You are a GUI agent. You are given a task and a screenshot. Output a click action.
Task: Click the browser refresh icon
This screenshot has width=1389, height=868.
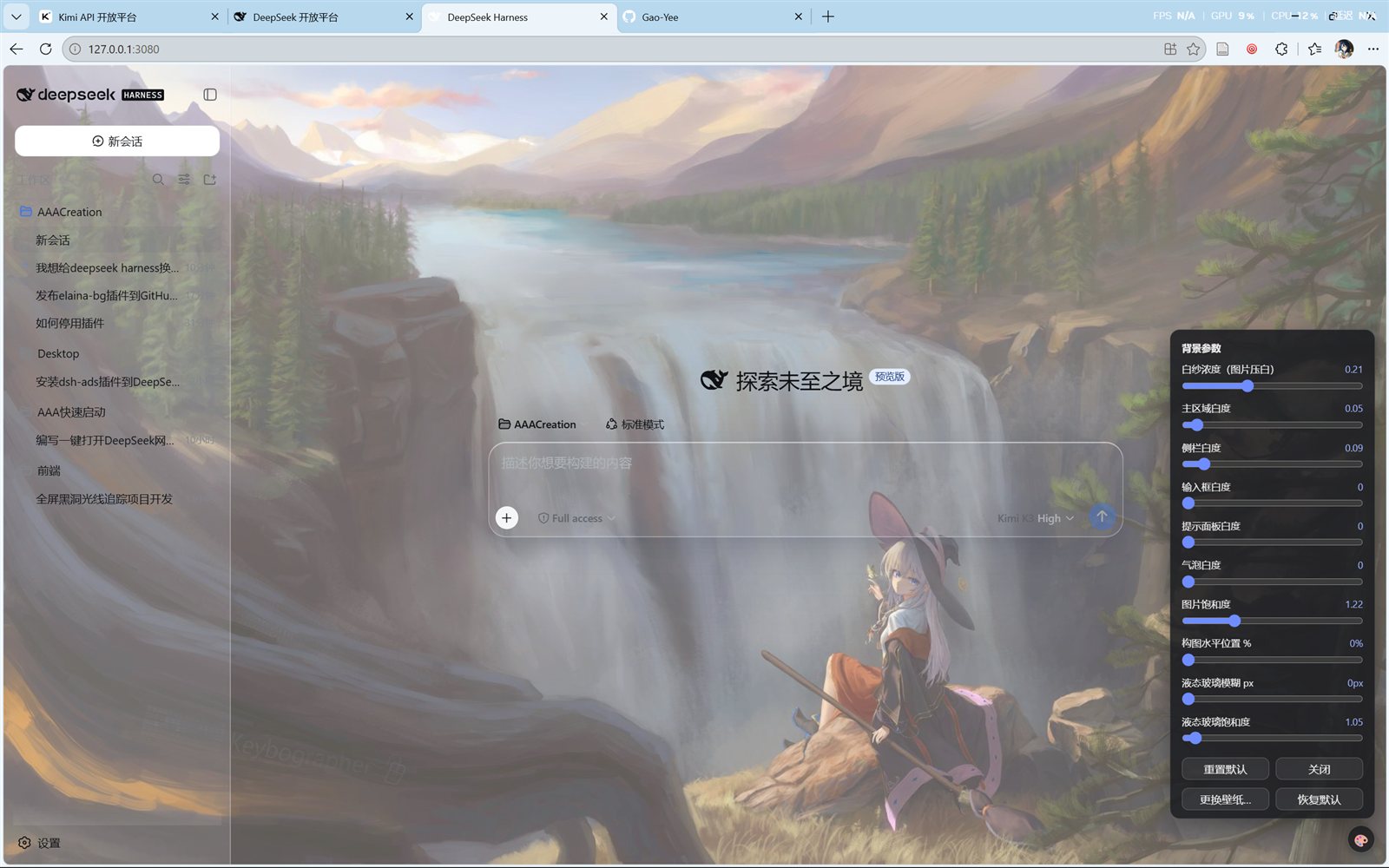click(x=45, y=49)
